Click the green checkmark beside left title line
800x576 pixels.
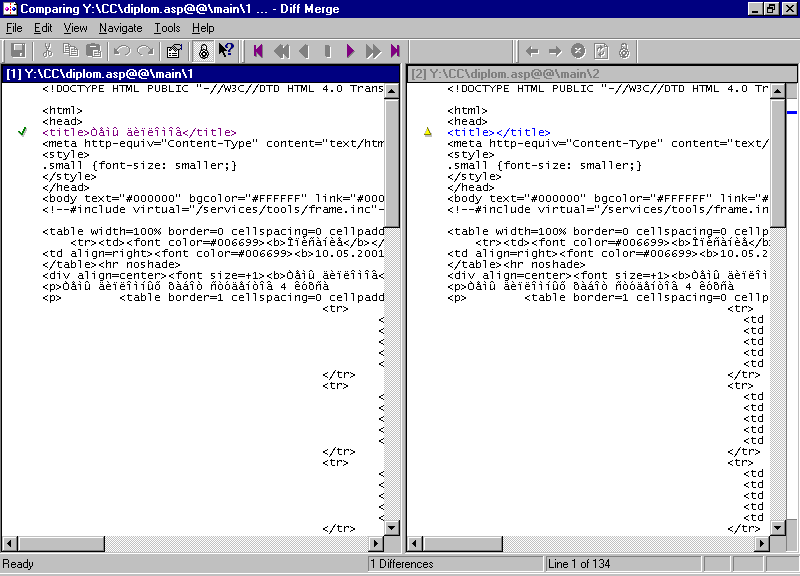[22, 132]
